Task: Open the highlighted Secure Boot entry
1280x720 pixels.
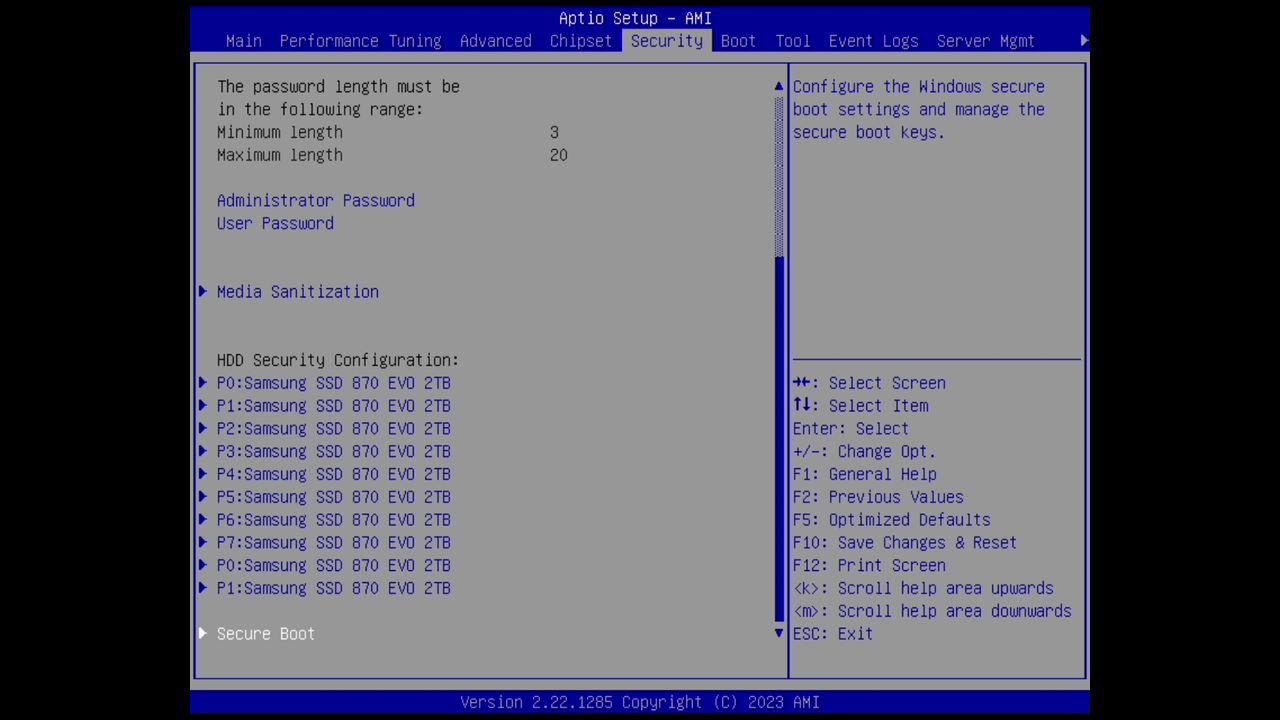Action: pos(266,634)
